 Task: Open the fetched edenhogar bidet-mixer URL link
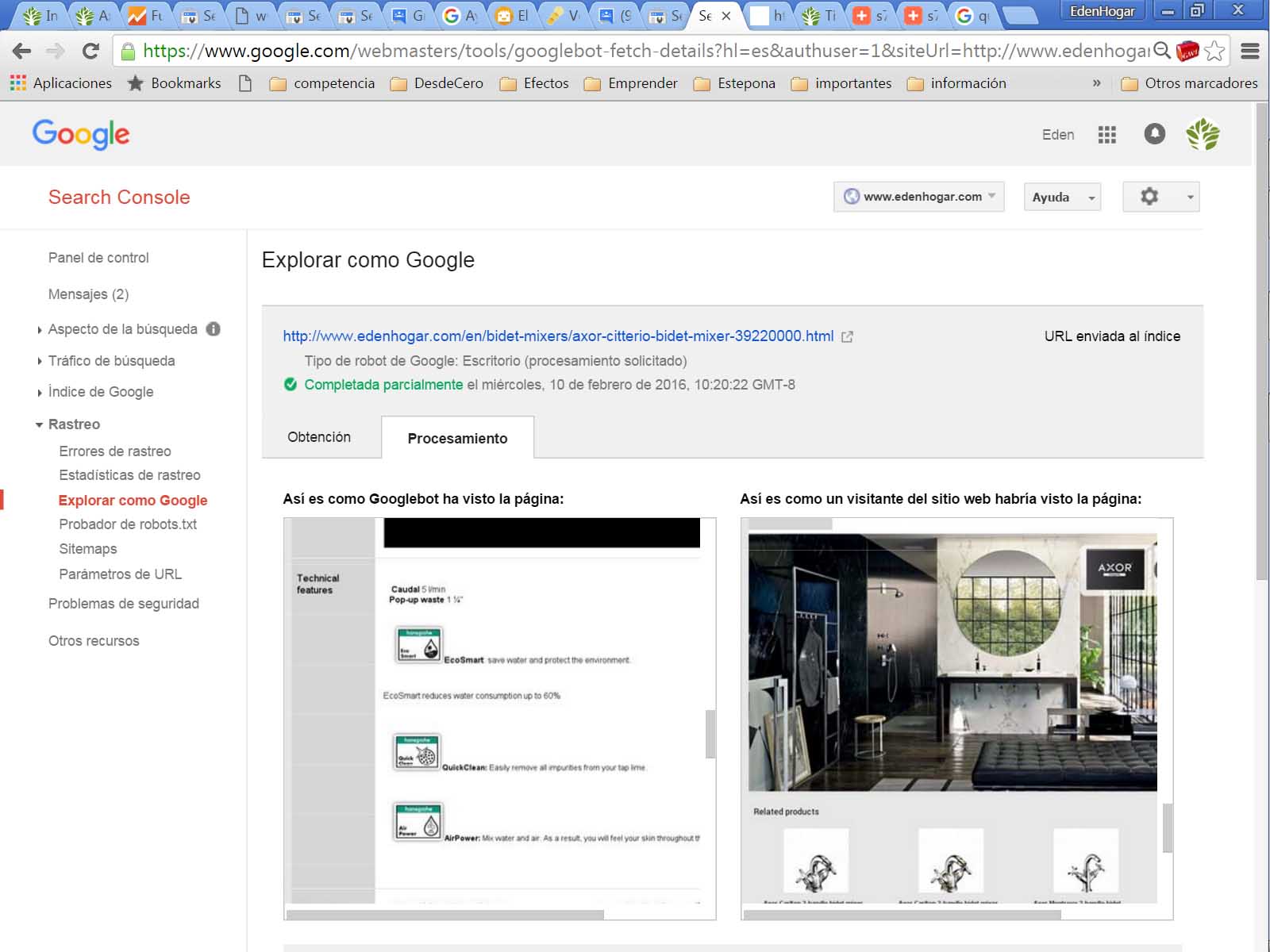558,336
